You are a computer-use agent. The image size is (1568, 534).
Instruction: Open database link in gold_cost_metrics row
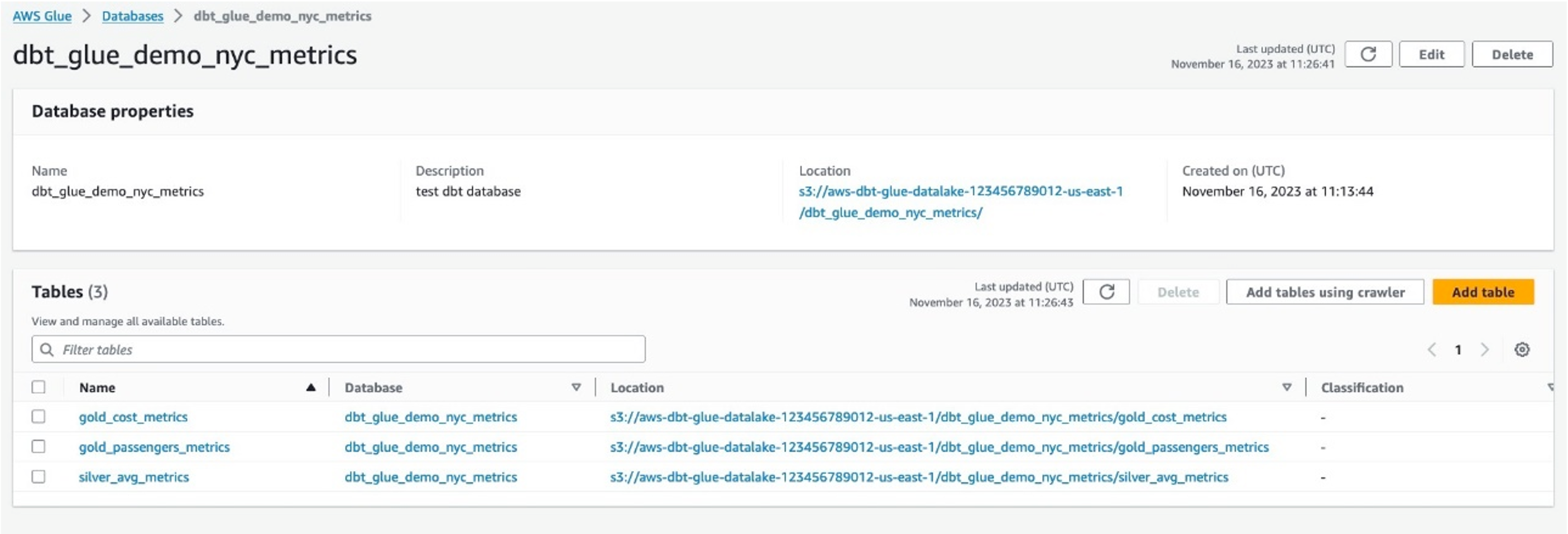tap(431, 417)
